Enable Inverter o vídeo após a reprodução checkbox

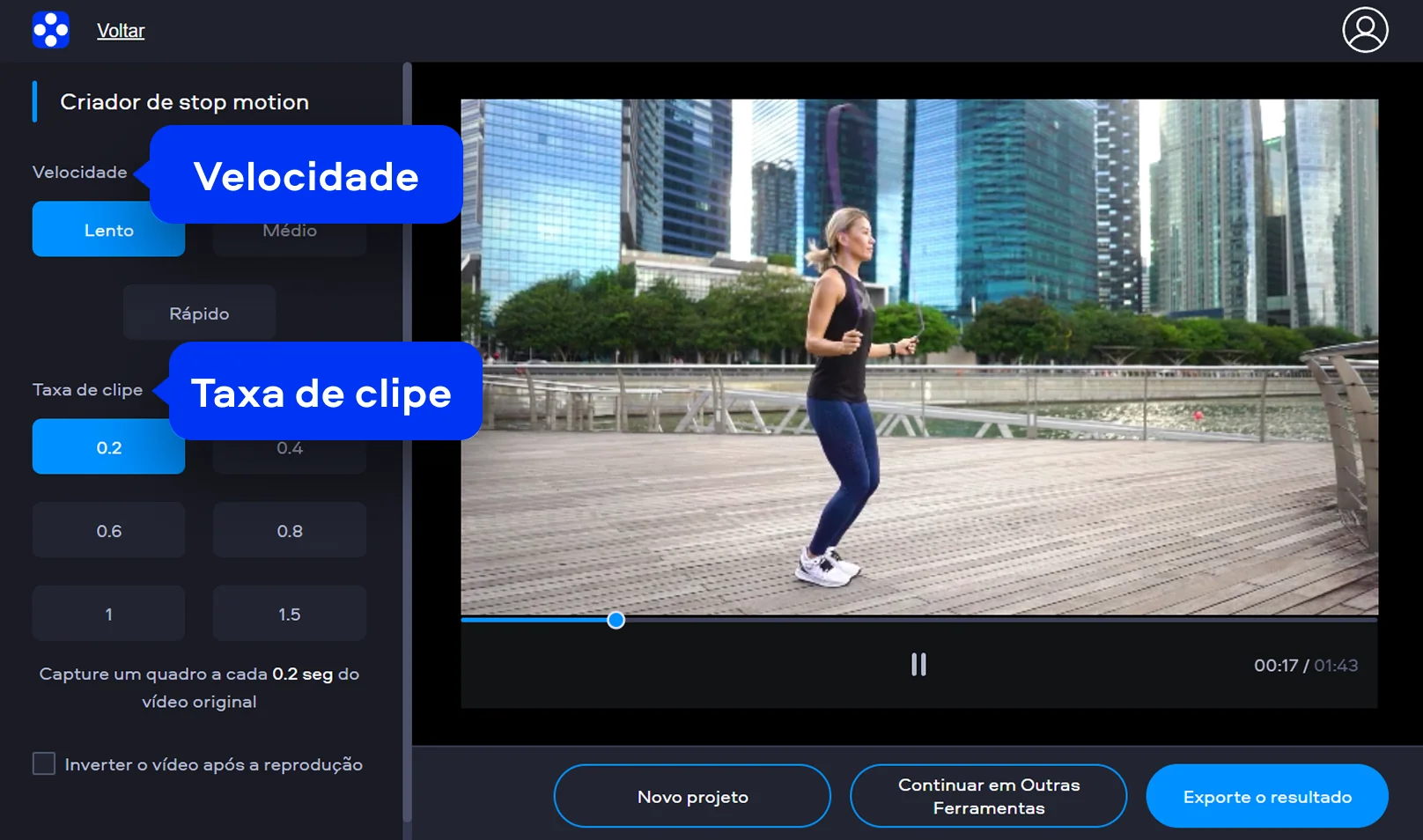pyautogui.click(x=44, y=763)
